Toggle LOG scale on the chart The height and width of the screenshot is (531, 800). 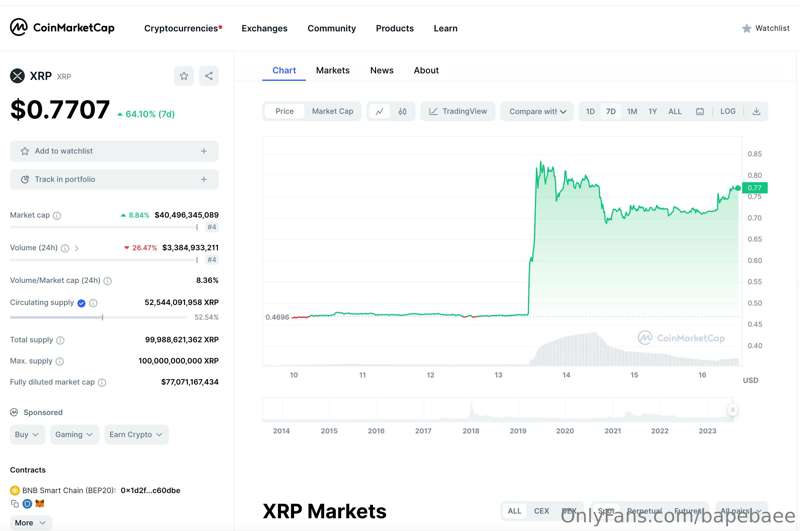coord(728,111)
